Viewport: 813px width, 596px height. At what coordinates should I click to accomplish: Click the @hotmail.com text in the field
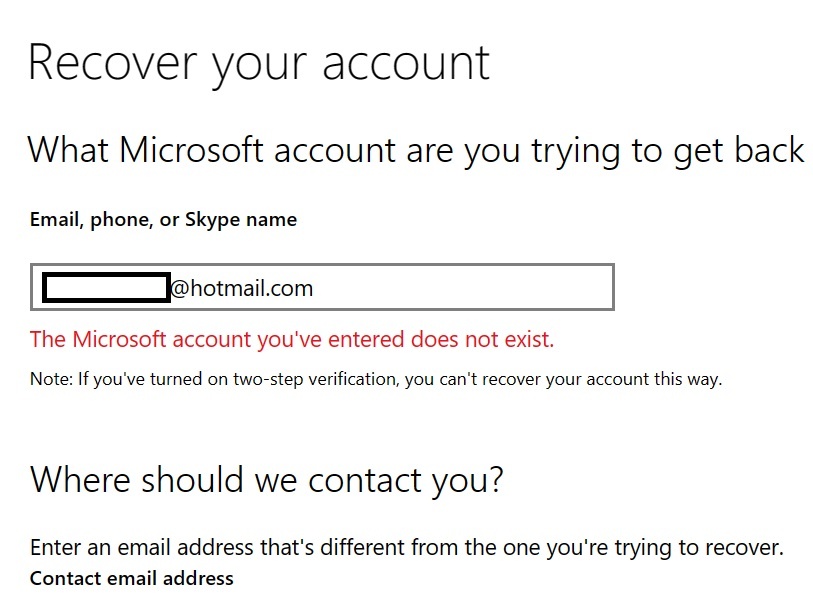pyautogui.click(x=245, y=288)
